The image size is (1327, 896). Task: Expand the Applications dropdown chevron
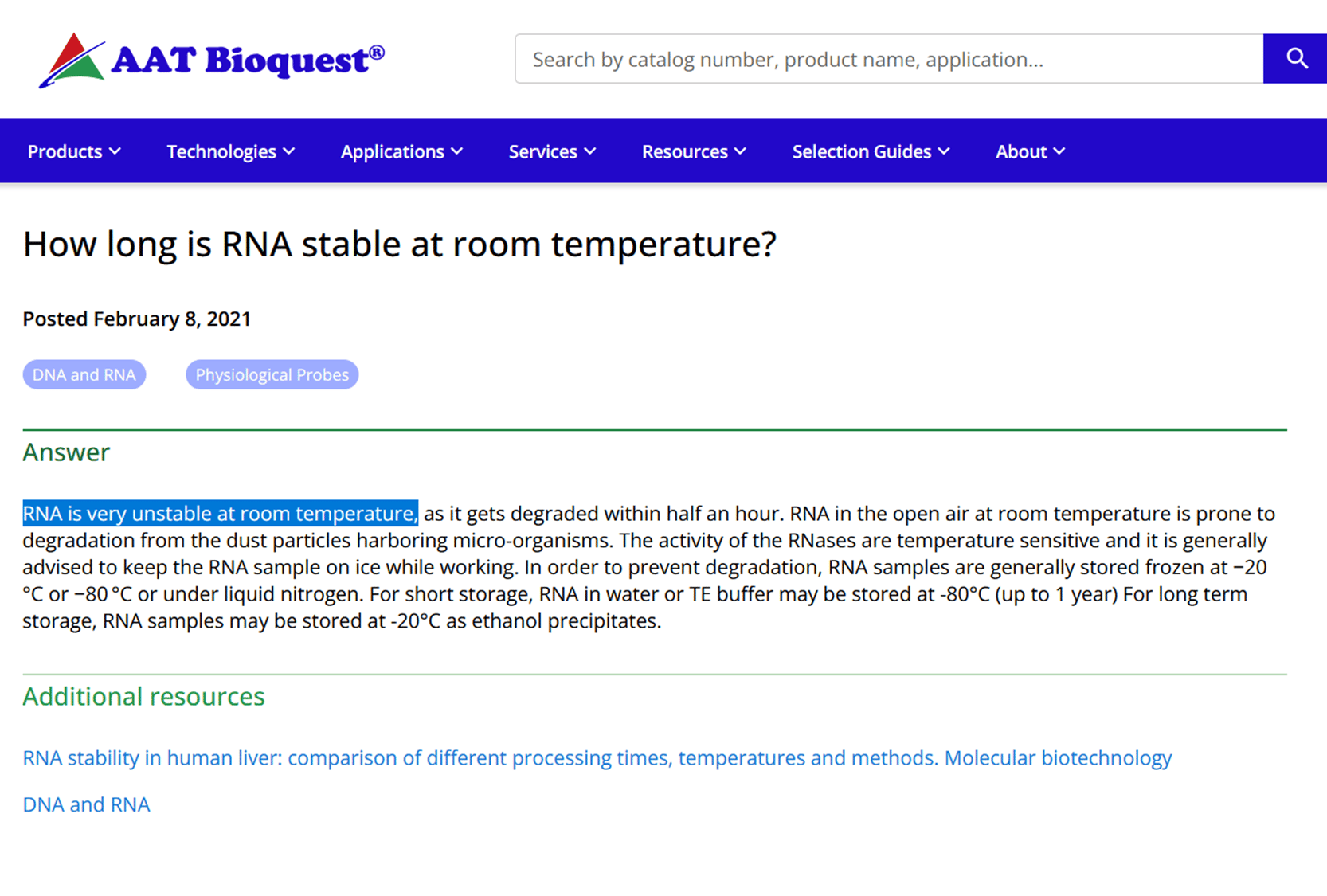[457, 151]
